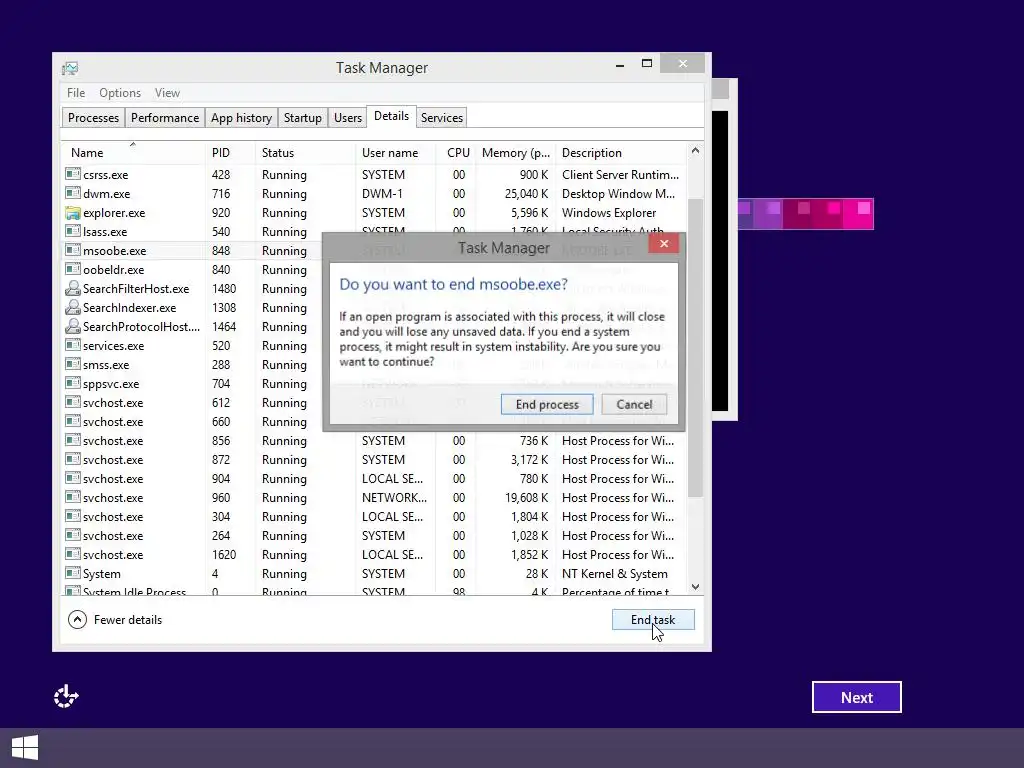
Task: Click the scrollbar down arrow
Action: pyautogui.click(x=696, y=587)
